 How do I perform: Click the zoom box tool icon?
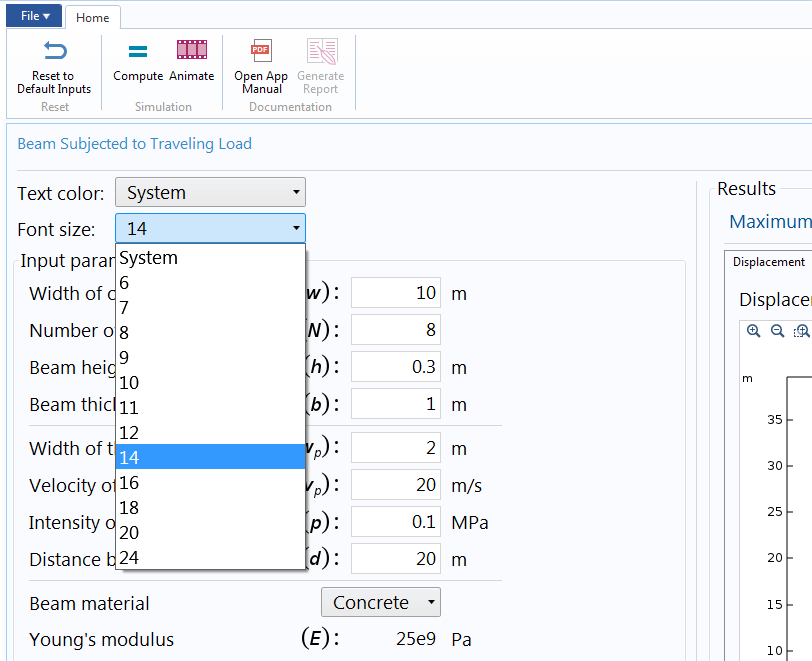800,331
